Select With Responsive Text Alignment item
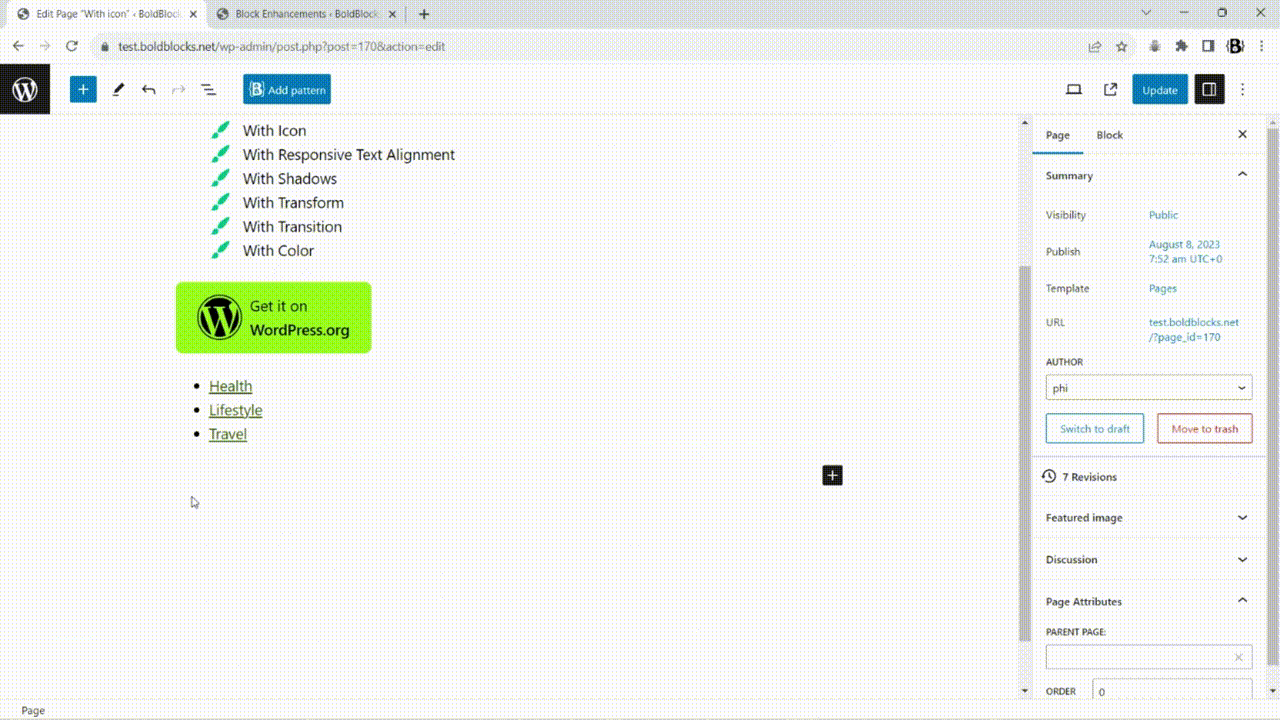This screenshot has height=720, width=1280. (348, 155)
